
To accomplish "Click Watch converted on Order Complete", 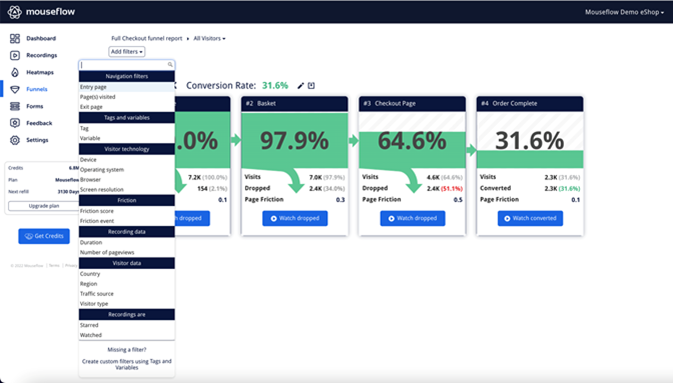I will pos(530,218).
